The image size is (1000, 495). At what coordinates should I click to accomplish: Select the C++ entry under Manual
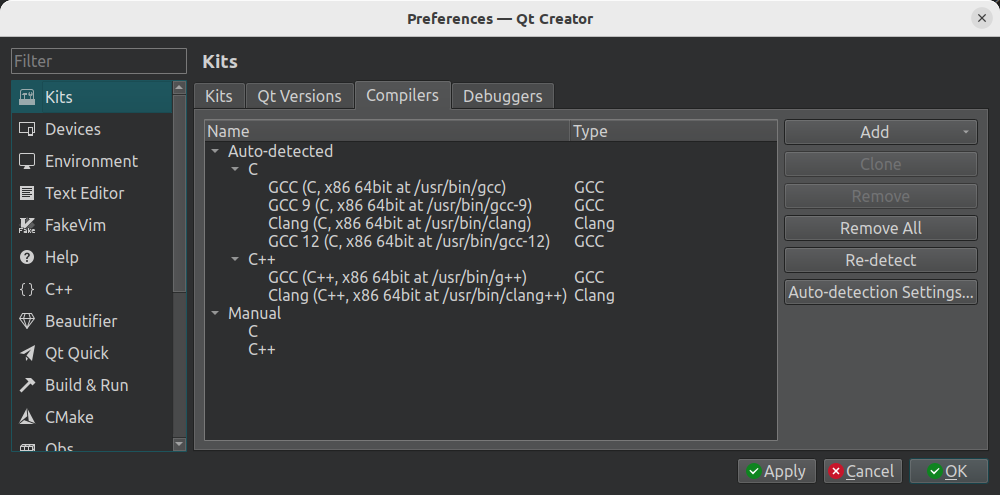261,350
